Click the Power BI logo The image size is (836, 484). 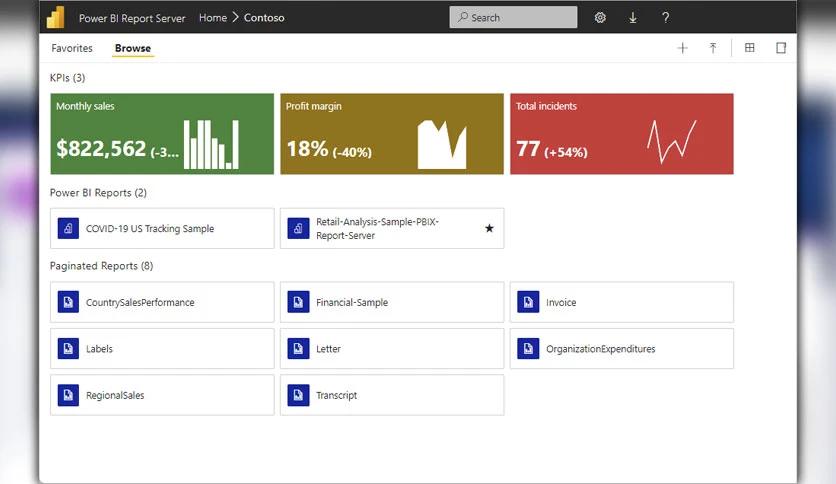pyautogui.click(x=56, y=17)
